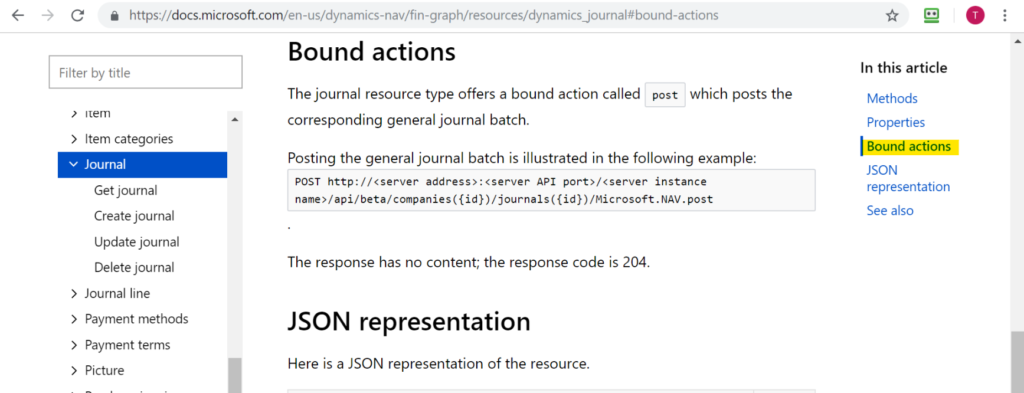Image resolution: width=1024 pixels, height=393 pixels.
Task: Collapse the Journal section chevron
Action: tap(73, 165)
